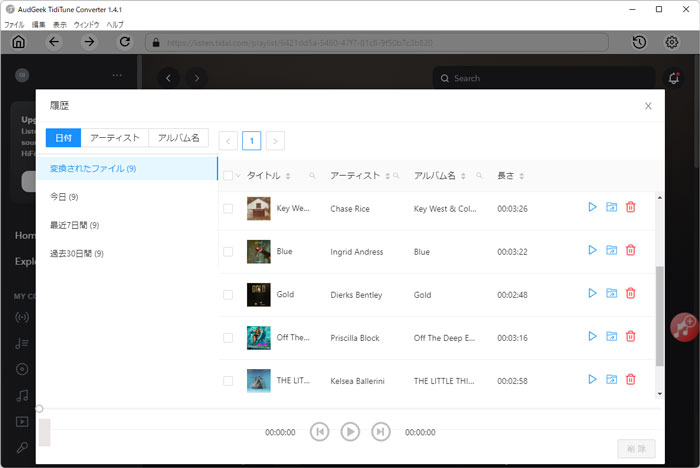Open folder for Gold track
This screenshot has height=468, width=700.
tap(611, 293)
